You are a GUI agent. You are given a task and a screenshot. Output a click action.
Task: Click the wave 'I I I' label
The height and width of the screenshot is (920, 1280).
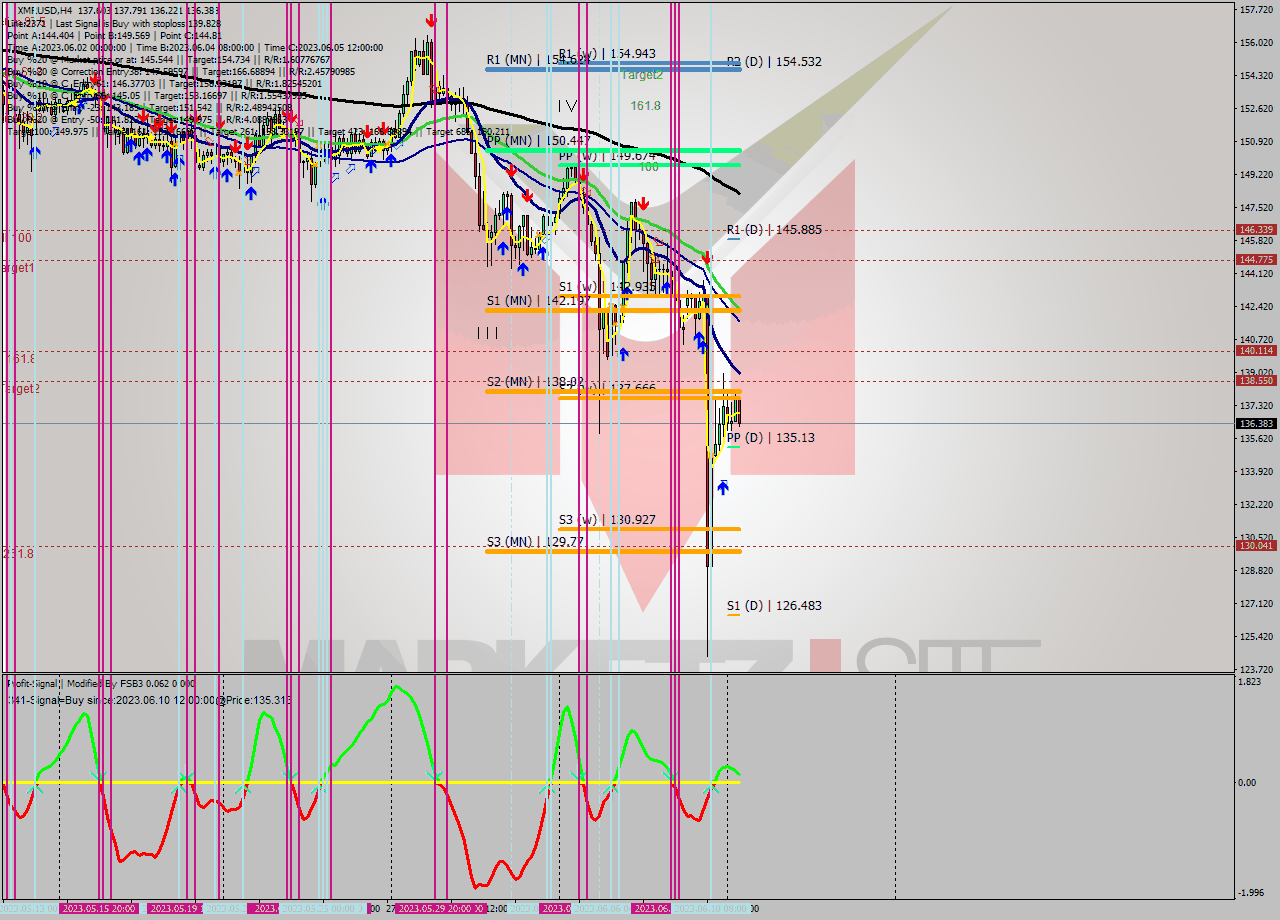487,333
